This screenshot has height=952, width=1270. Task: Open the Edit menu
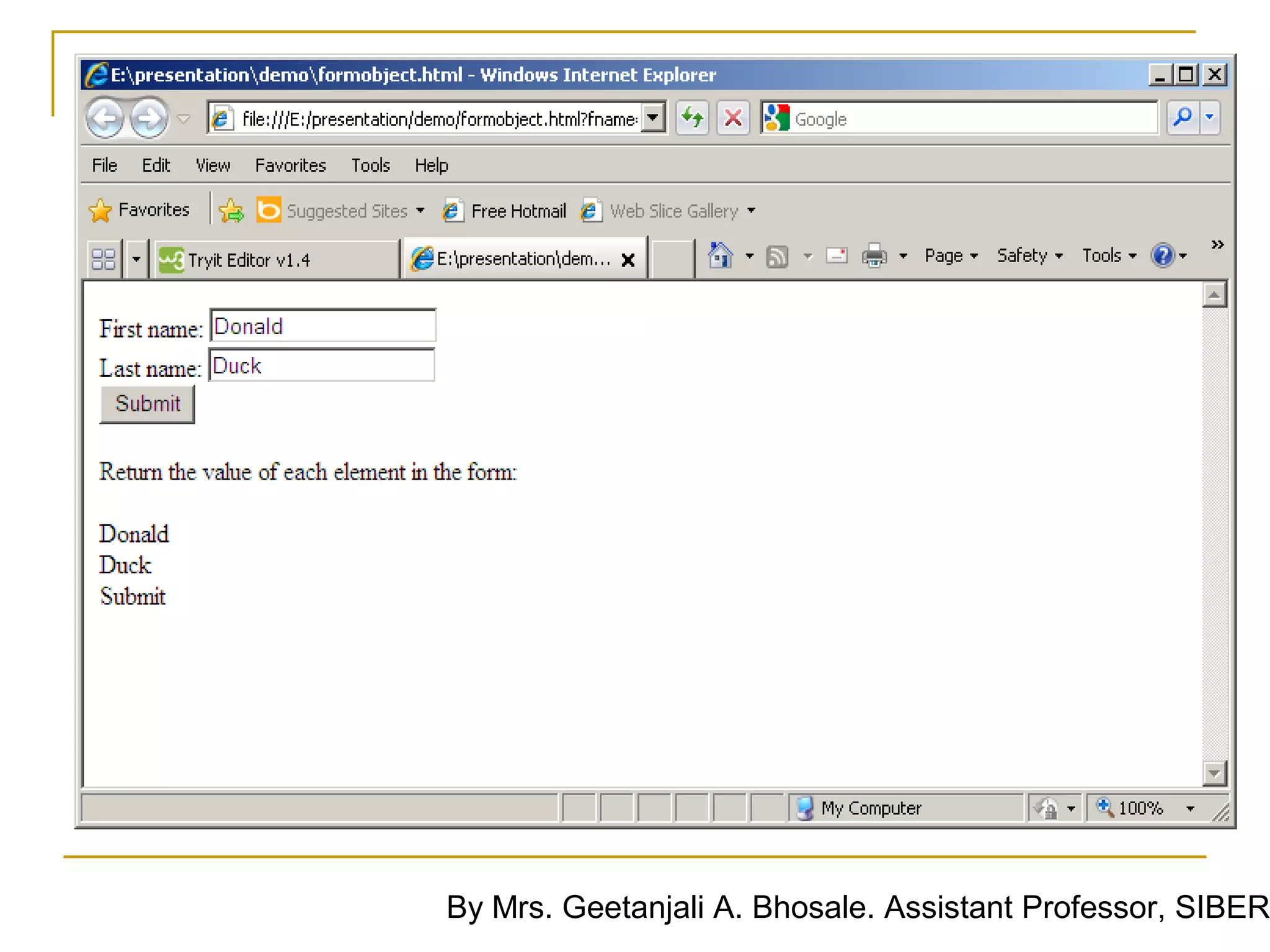[156, 165]
